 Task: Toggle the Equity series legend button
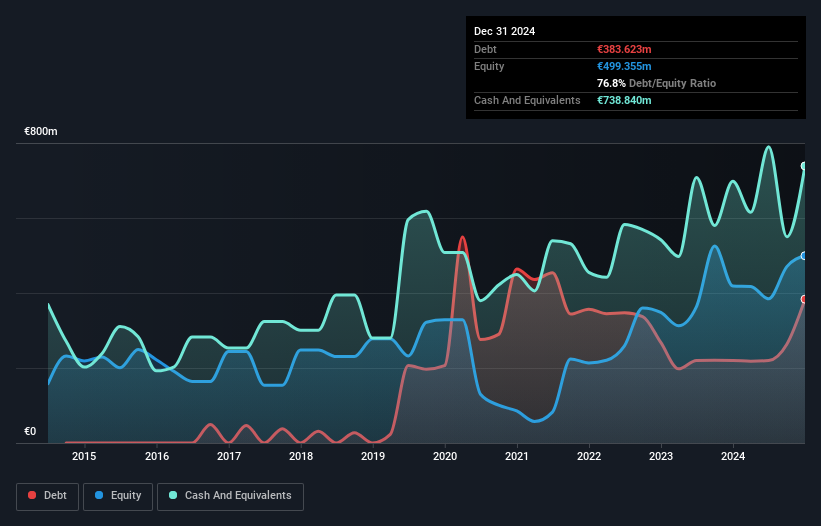118,496
